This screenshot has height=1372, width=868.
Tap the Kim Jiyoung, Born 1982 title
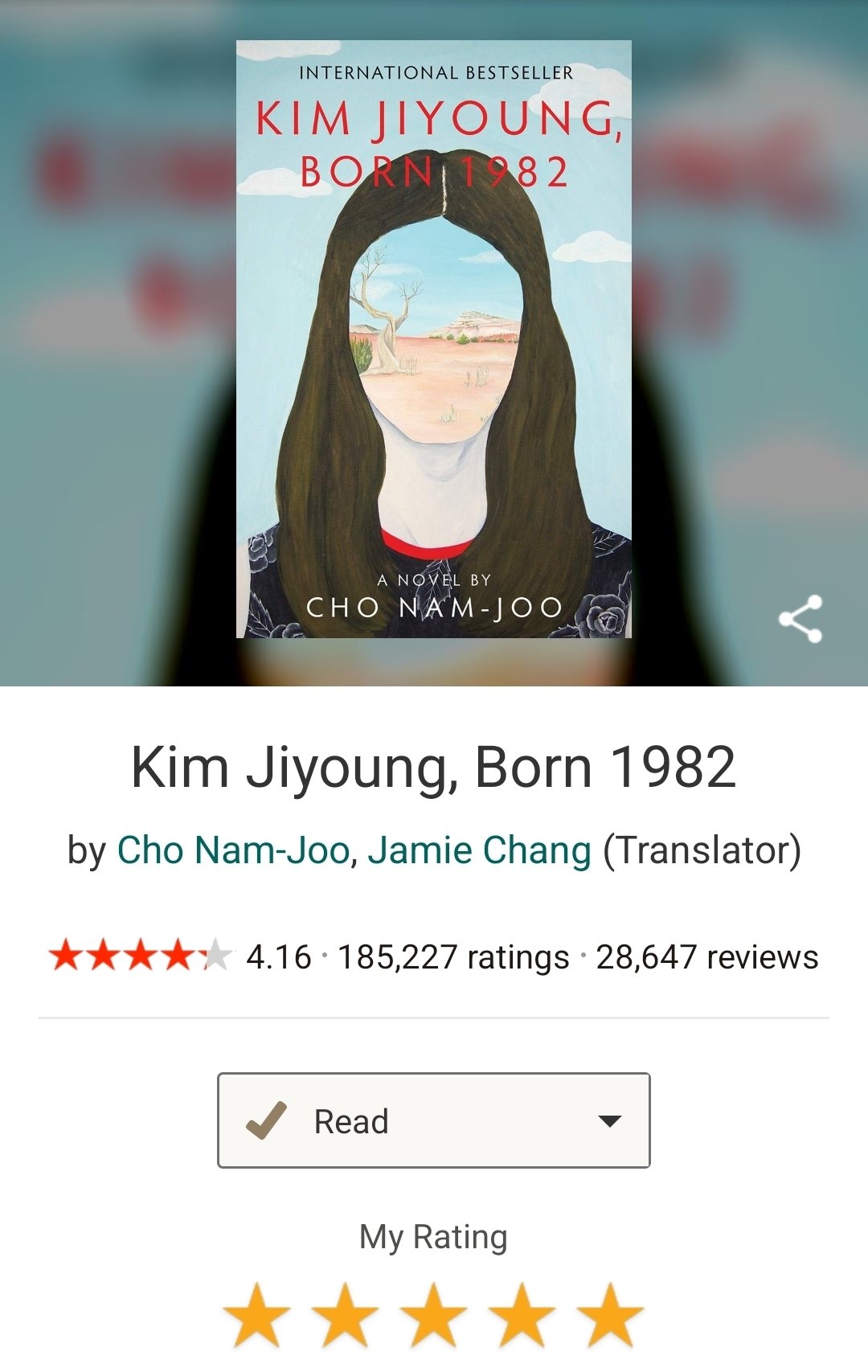tap(434, 768)
